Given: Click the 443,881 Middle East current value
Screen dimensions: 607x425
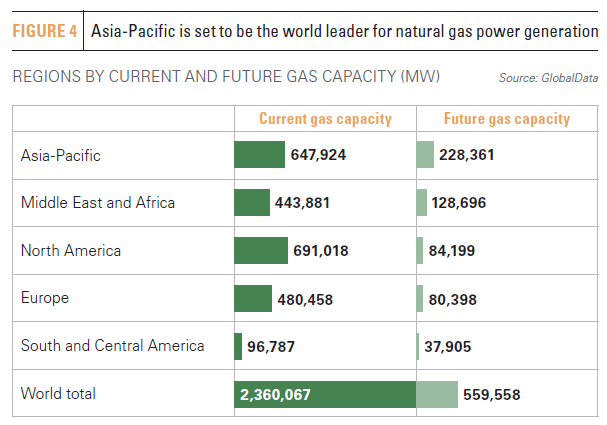Looking at the screenshot, I should coord(302,203).
